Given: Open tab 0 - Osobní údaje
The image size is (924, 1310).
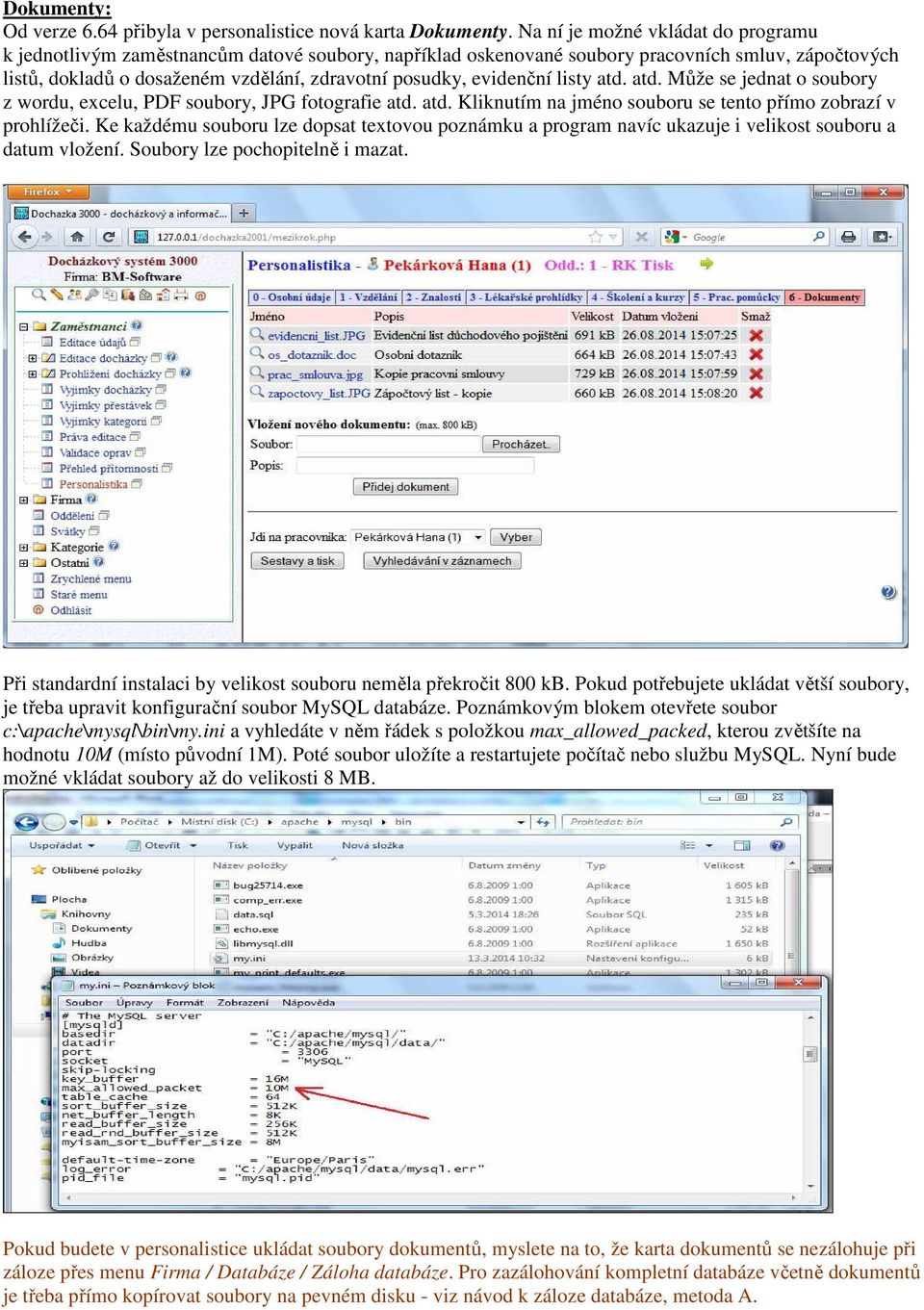Looking at the screenshot, I should pos(292,297).
